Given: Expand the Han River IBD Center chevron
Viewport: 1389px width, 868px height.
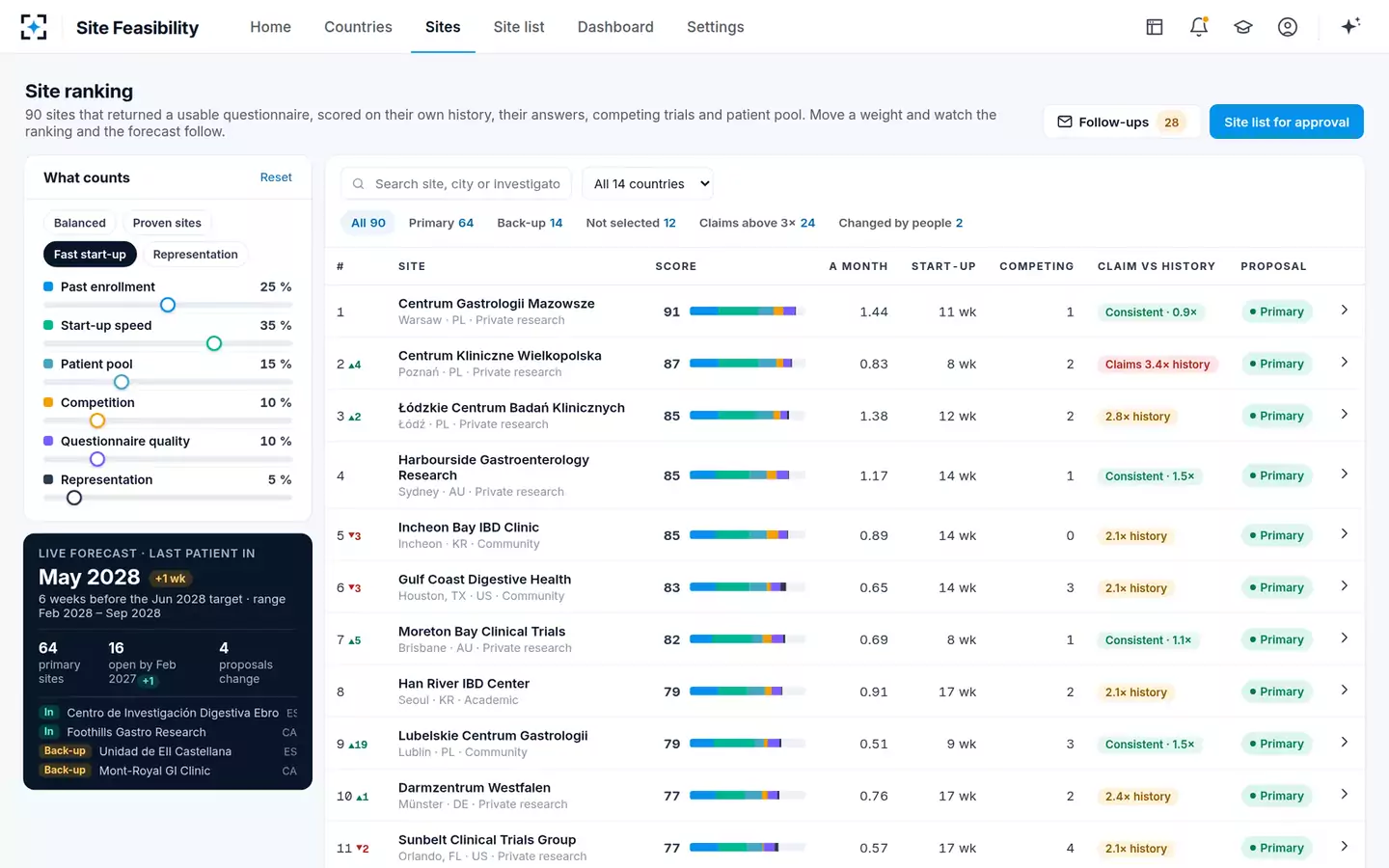Looking at the screenshot, I should coord(1344,691).
